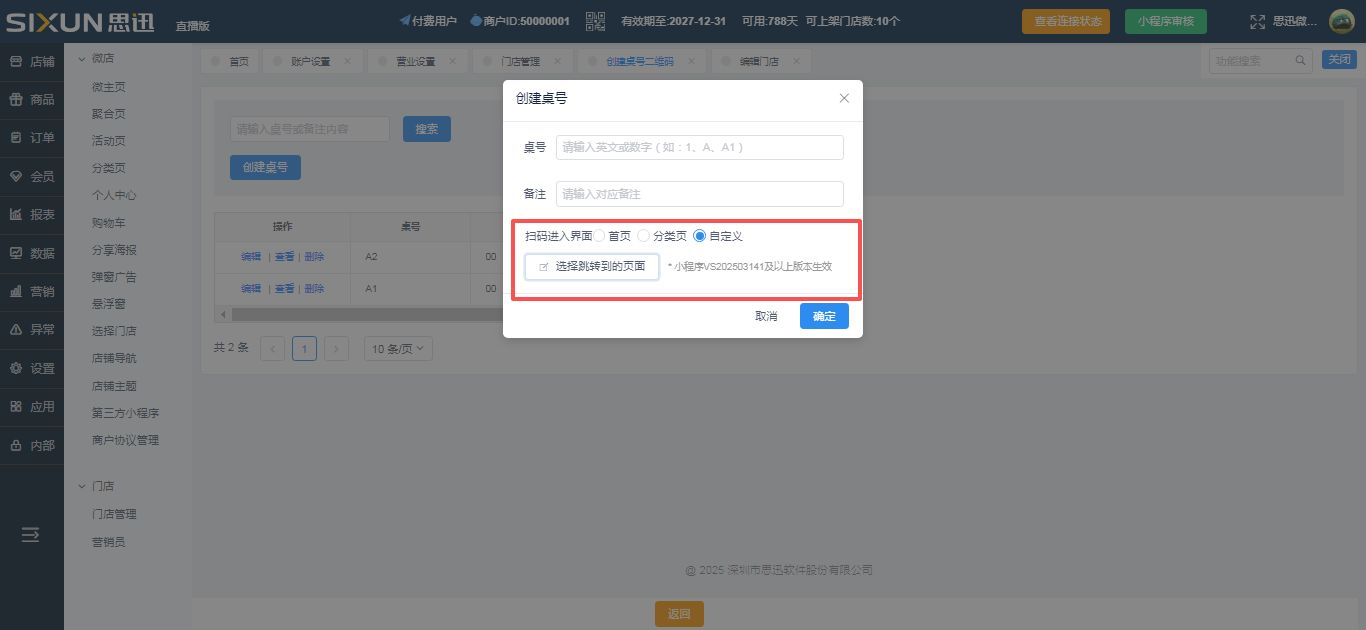Collapse sidebar using the bottom menu icon
The width and height of the screenshot is (1366, 630).
click(x=31, y=535)
